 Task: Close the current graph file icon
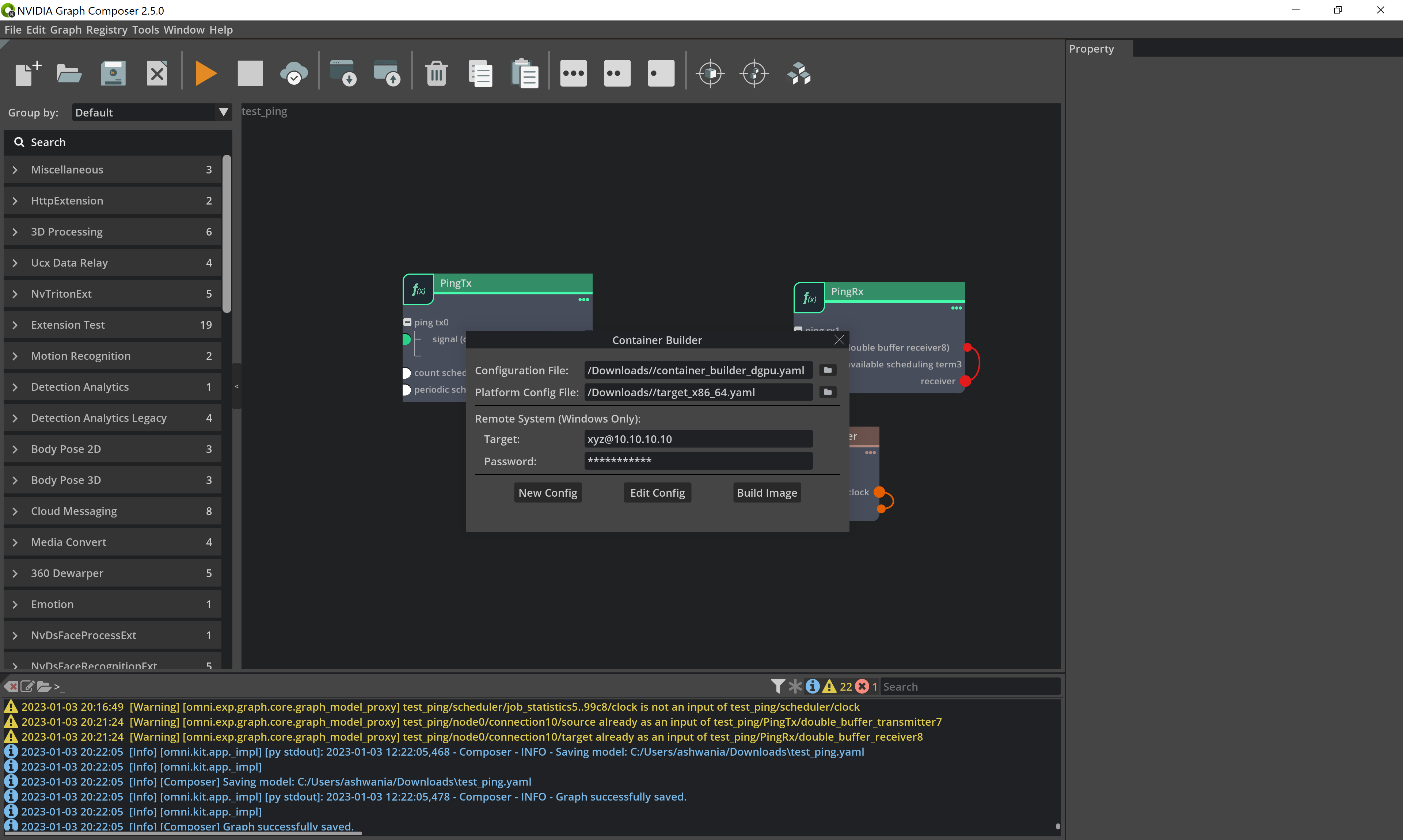(157, 73)
